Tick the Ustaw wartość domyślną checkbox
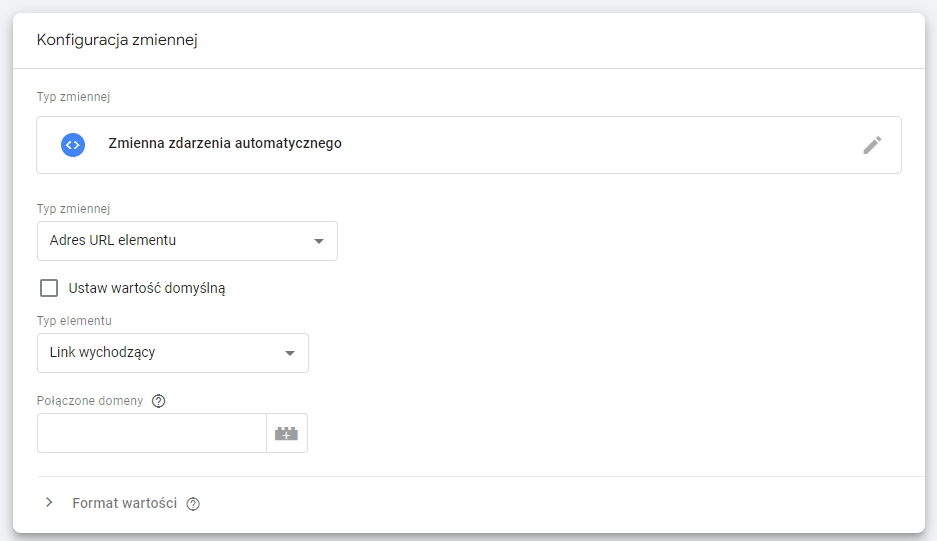Image resolution: width=937 pixels, height=541 pixels. tap(49, 288)
